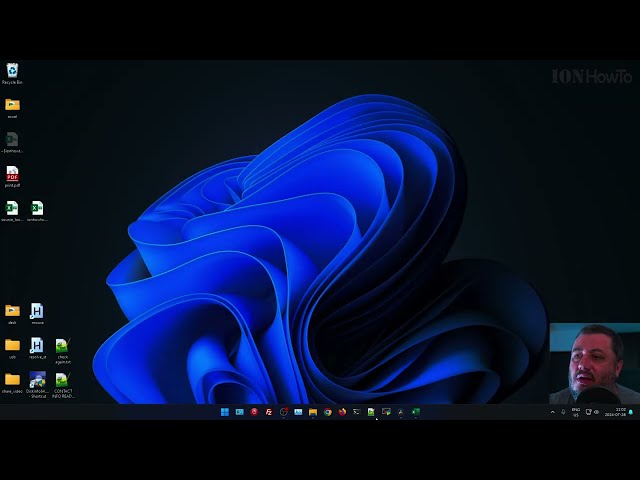
Task: Open the ENG language switcher in the tray
Action: pos(576,412)
